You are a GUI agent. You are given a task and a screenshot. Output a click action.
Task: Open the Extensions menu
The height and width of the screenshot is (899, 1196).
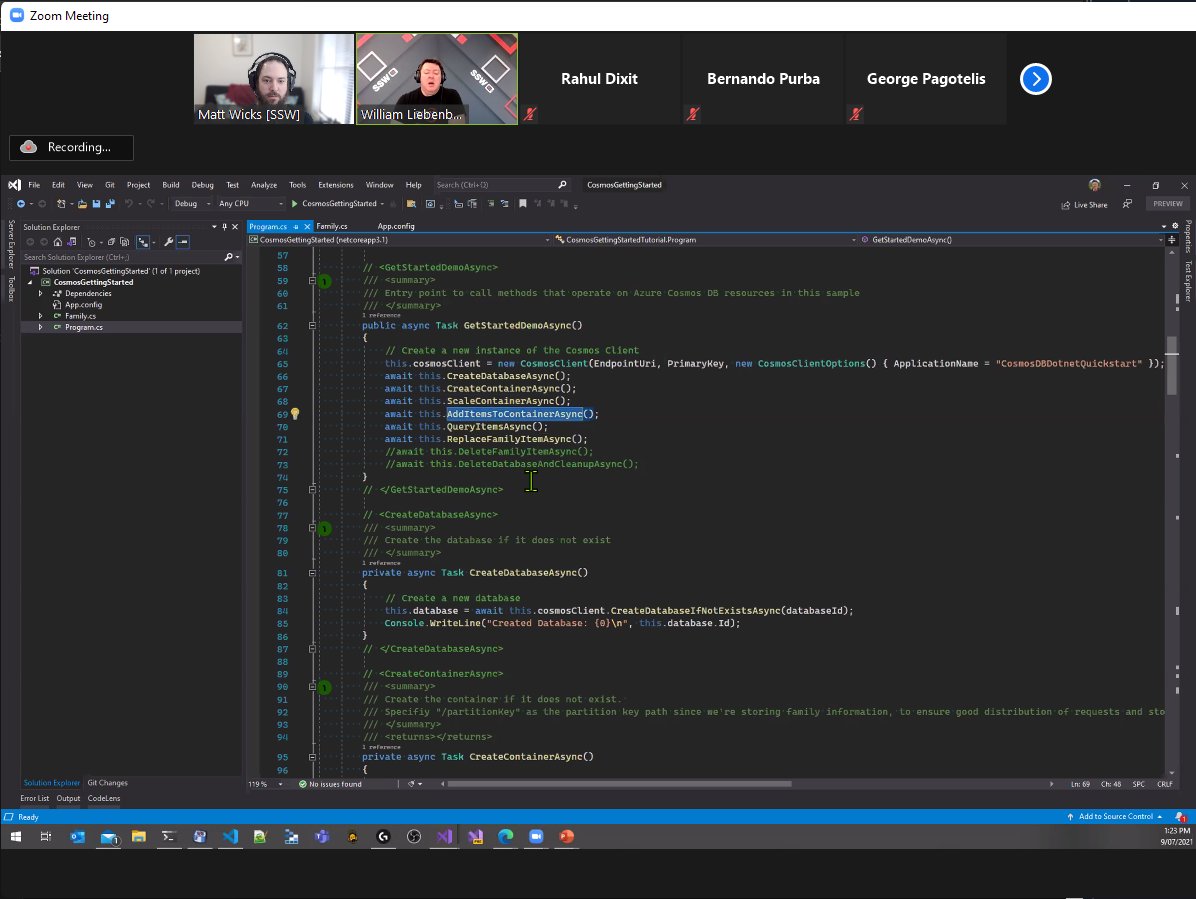pos(335,184)
